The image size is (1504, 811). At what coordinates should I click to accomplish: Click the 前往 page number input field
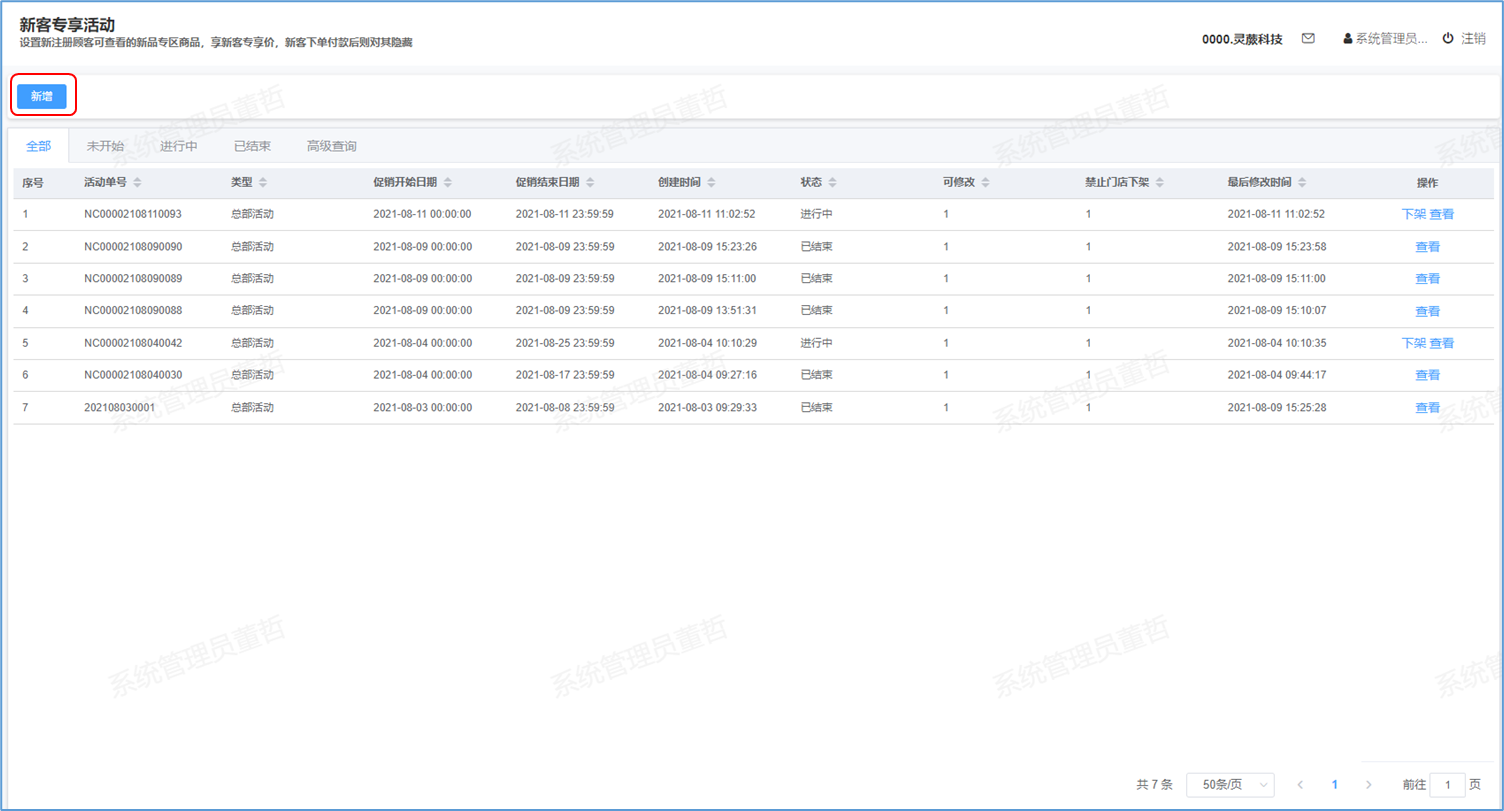tap(1447, 785)
